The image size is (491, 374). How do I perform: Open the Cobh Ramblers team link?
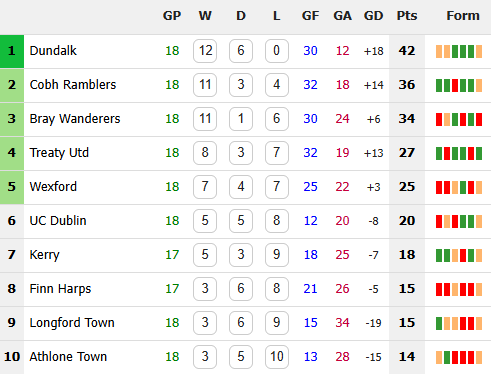coord(73,85)
